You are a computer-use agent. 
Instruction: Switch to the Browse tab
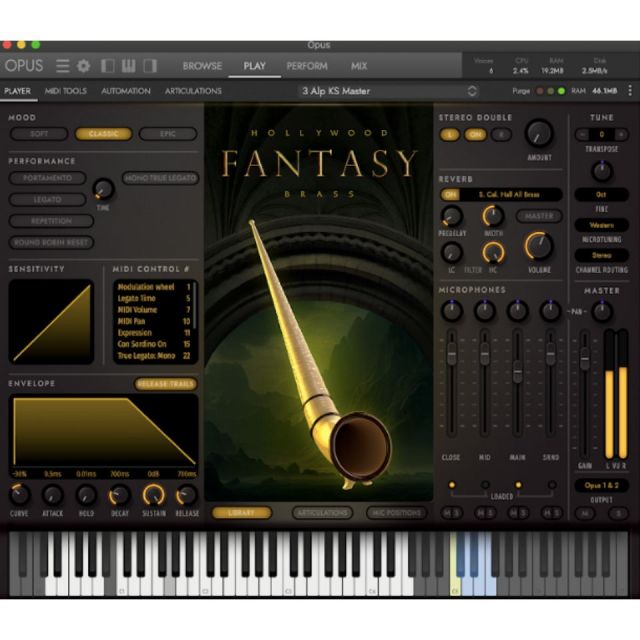(202, 66)
